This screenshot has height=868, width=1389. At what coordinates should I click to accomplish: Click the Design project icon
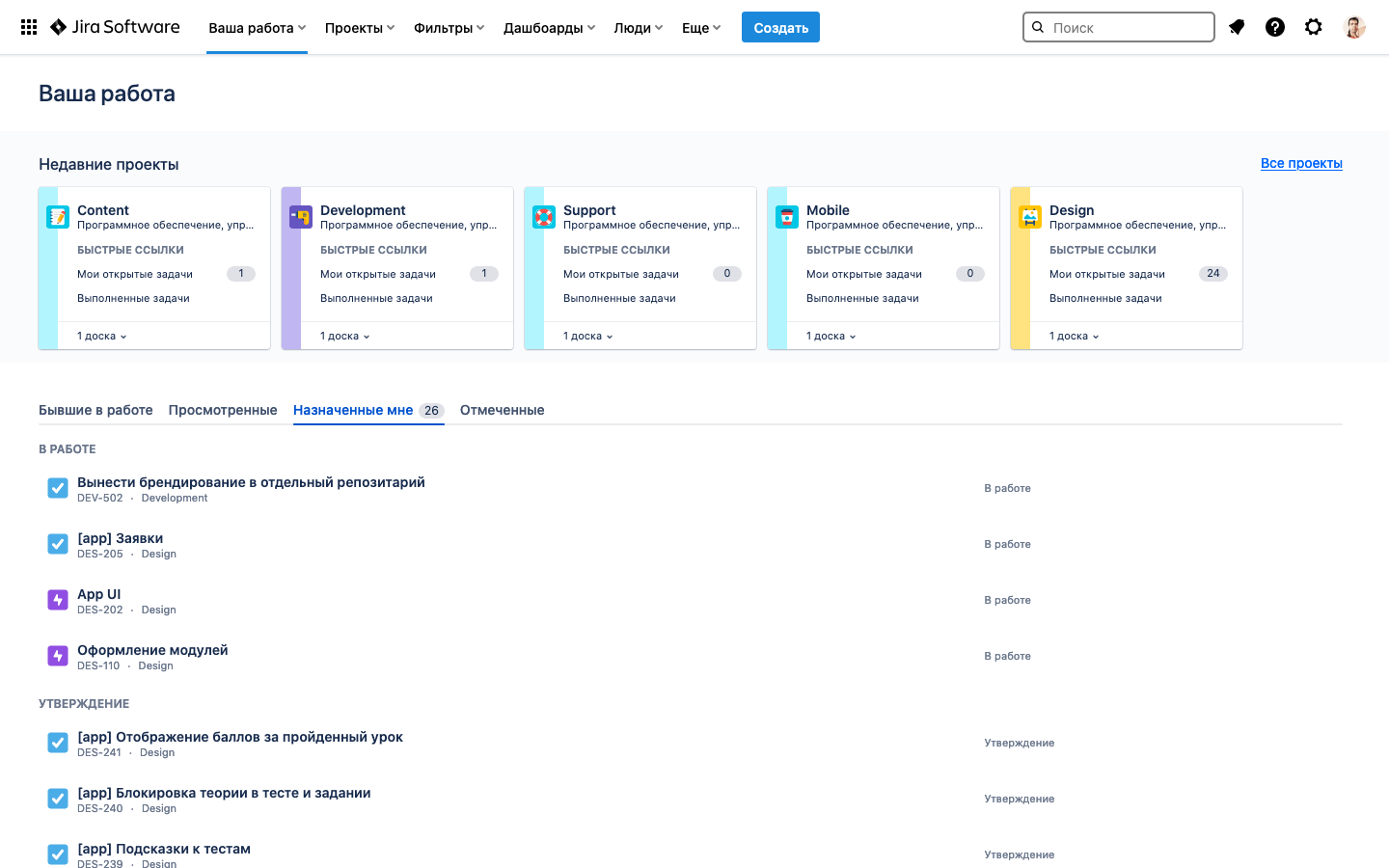1030,217
